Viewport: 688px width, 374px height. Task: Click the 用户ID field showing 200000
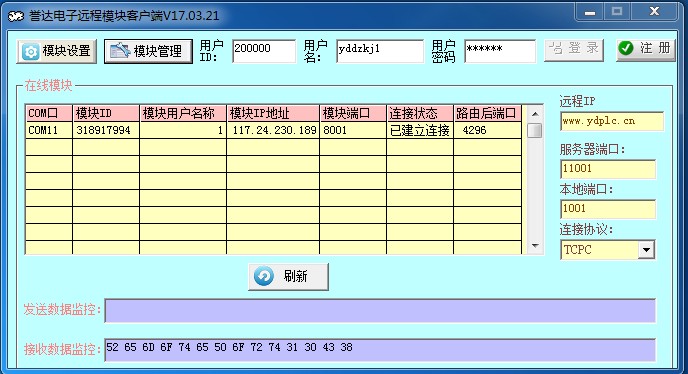pyautogui.click(x=264, y=51)
